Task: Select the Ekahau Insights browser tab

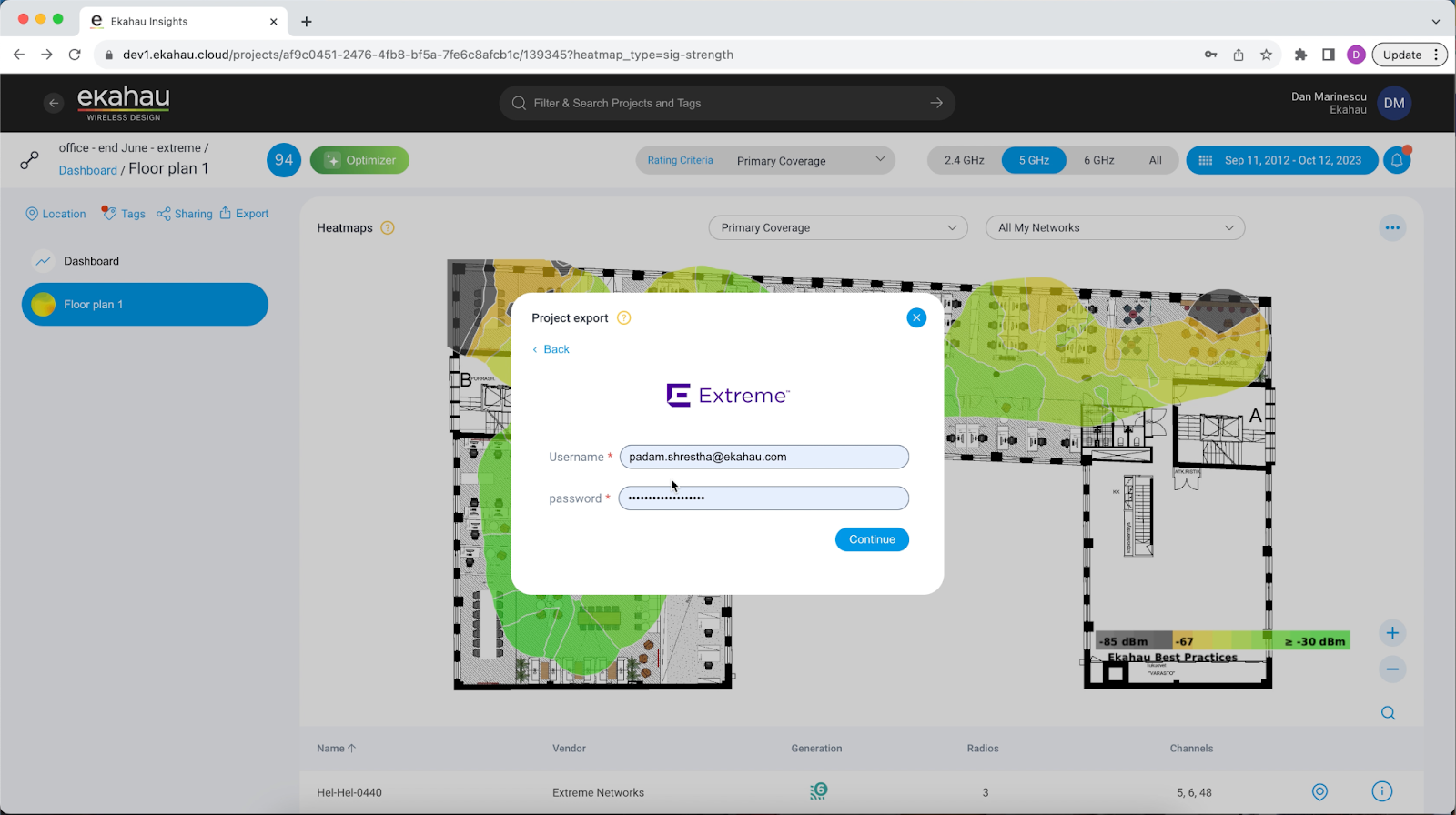Action: point(185,21)
